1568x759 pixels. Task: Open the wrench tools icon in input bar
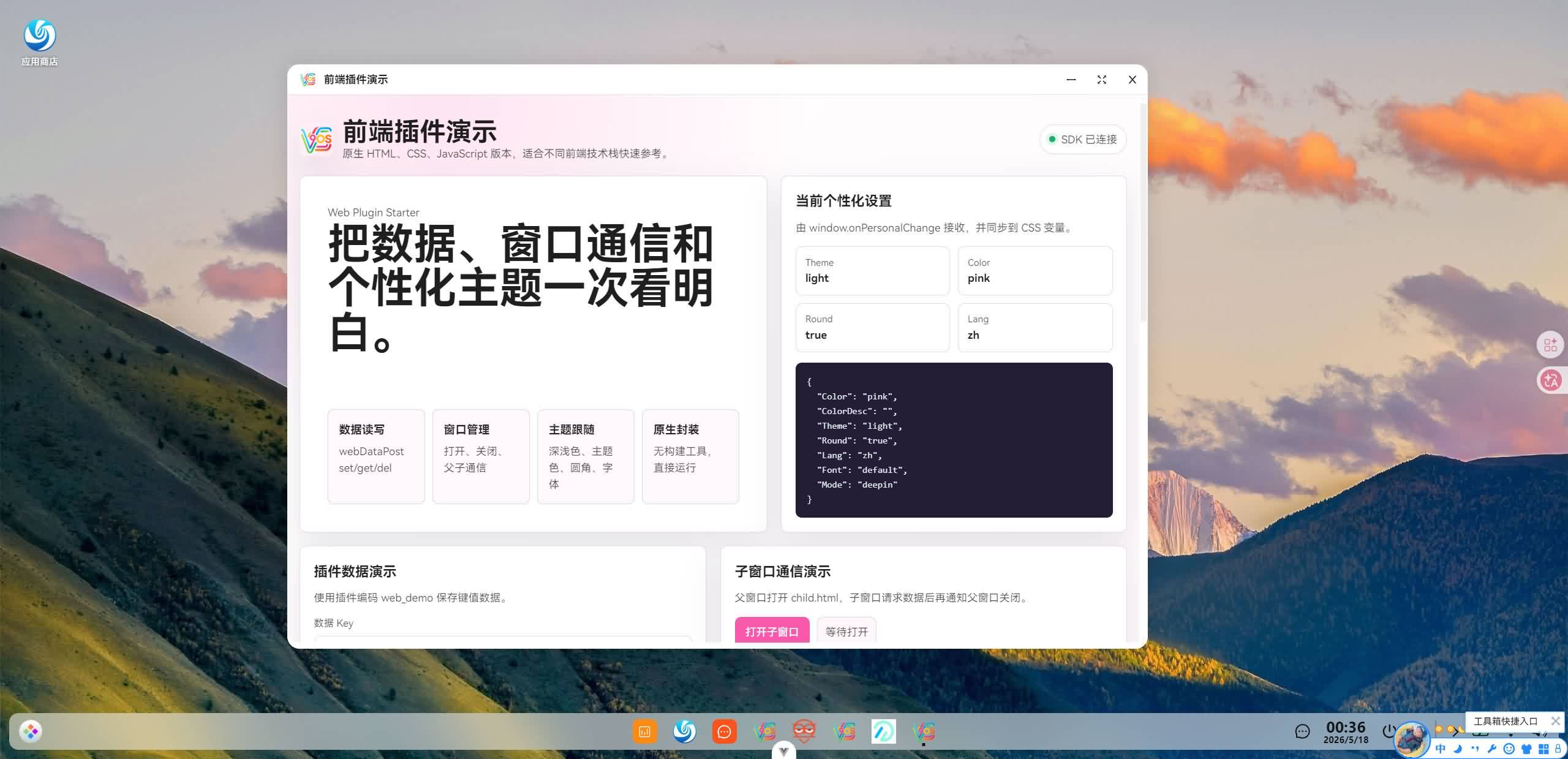click(1492, 749)
